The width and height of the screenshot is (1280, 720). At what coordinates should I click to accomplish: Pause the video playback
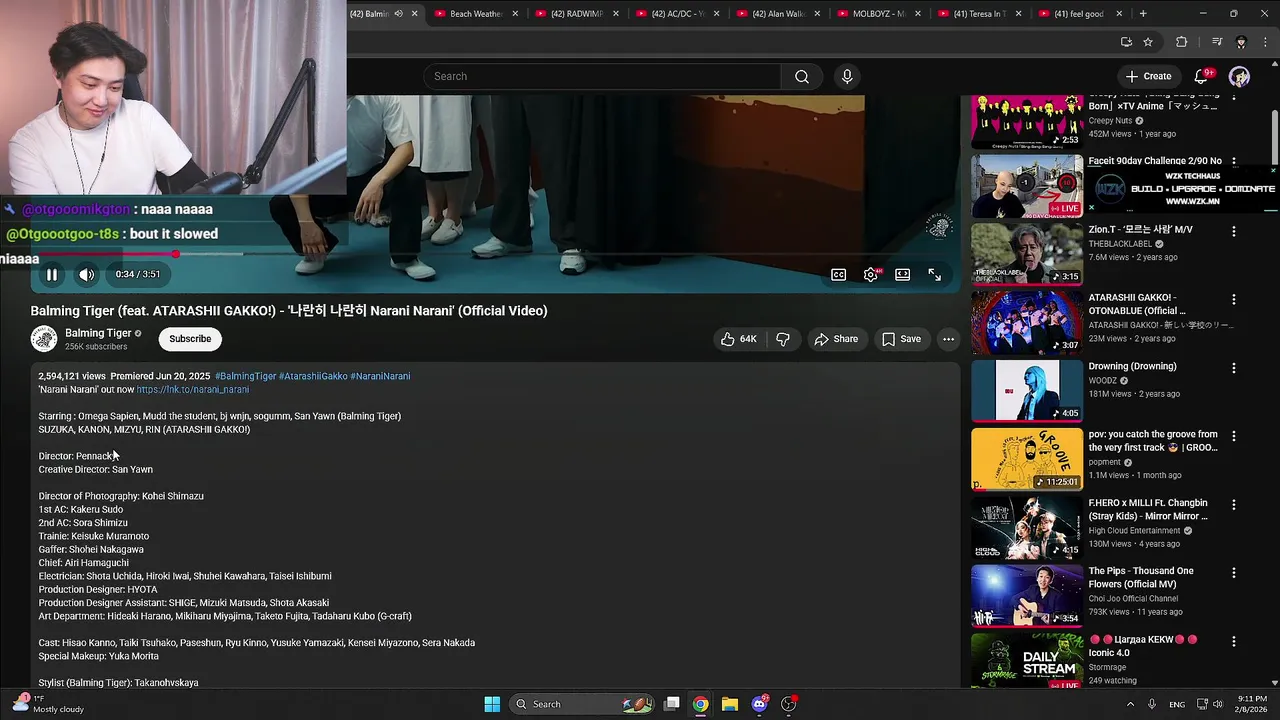point(52,274)
